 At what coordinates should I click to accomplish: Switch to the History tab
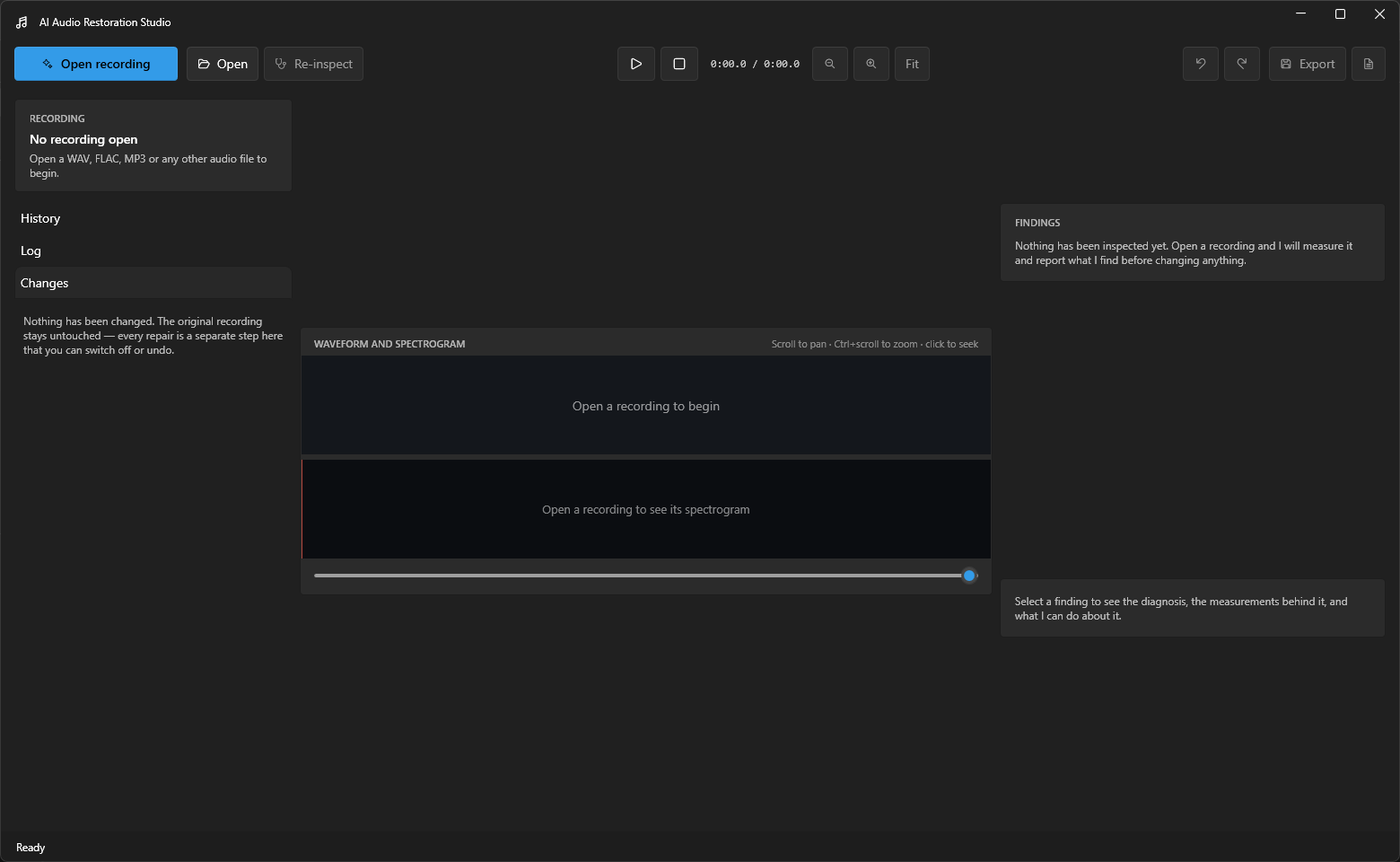coord(153,218)
